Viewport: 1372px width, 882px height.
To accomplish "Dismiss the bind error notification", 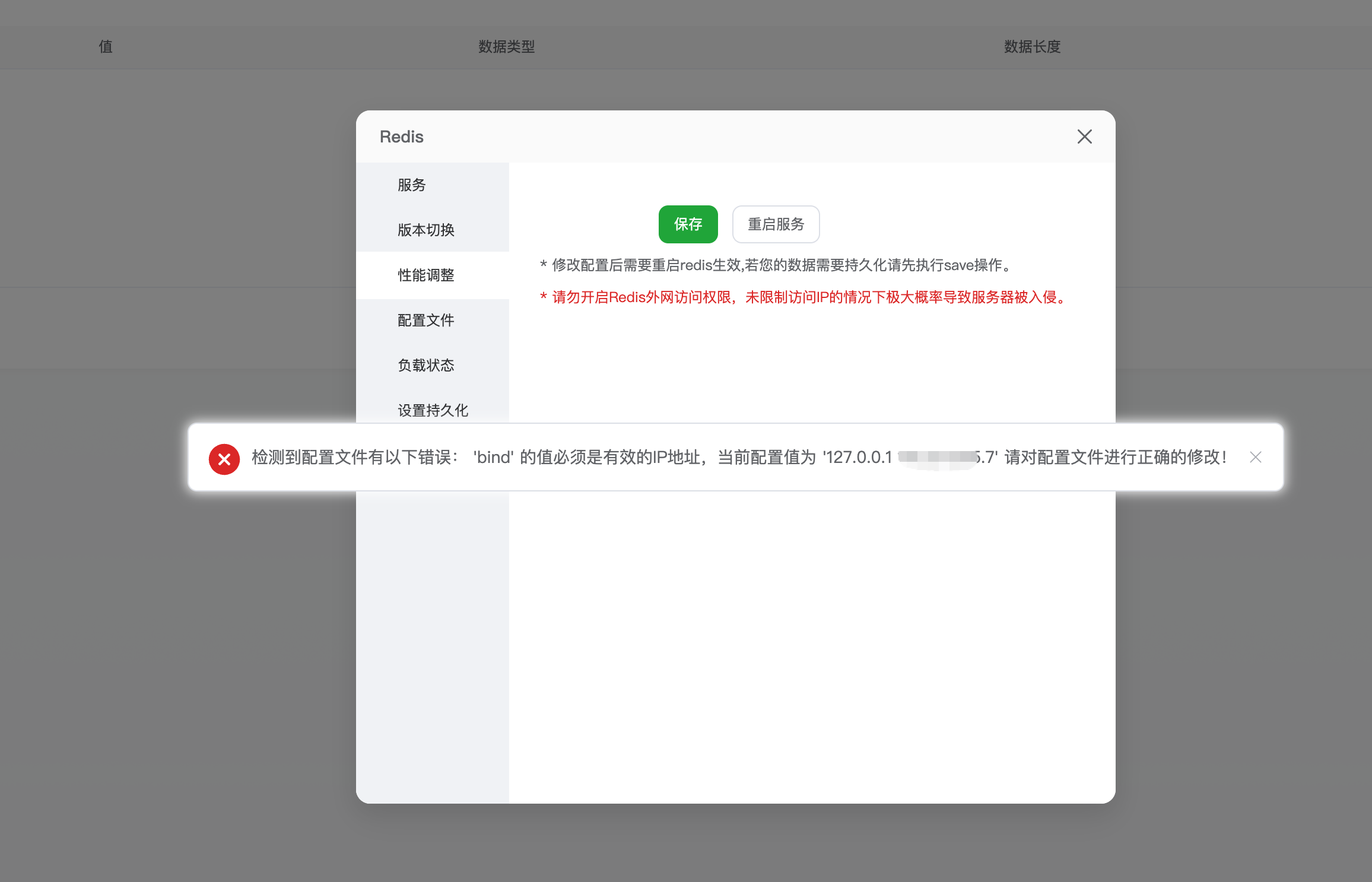I will pos(1256,458).
